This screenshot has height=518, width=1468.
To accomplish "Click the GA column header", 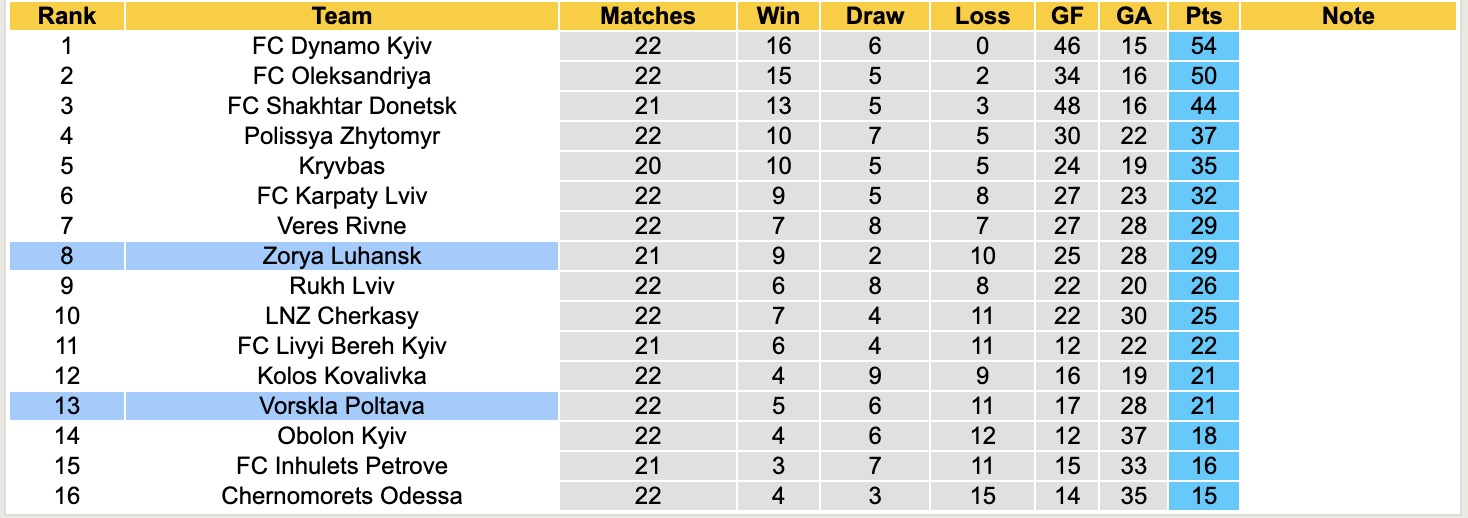I will coord(1134,16).
